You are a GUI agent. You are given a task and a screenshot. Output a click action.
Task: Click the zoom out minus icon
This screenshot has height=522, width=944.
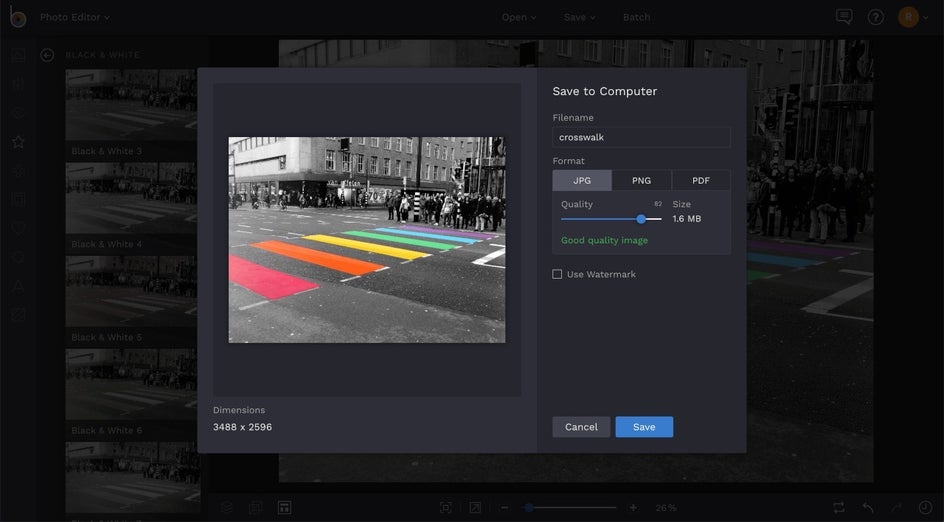(505, 508)
